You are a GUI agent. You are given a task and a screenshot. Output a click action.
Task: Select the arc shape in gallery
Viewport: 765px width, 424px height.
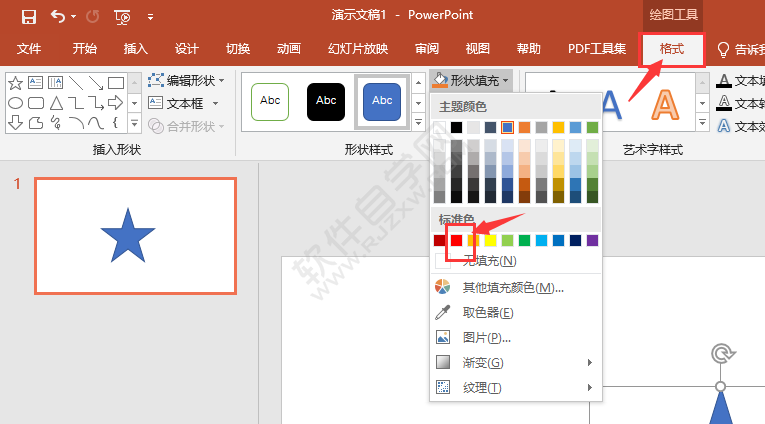click(76, 122)
